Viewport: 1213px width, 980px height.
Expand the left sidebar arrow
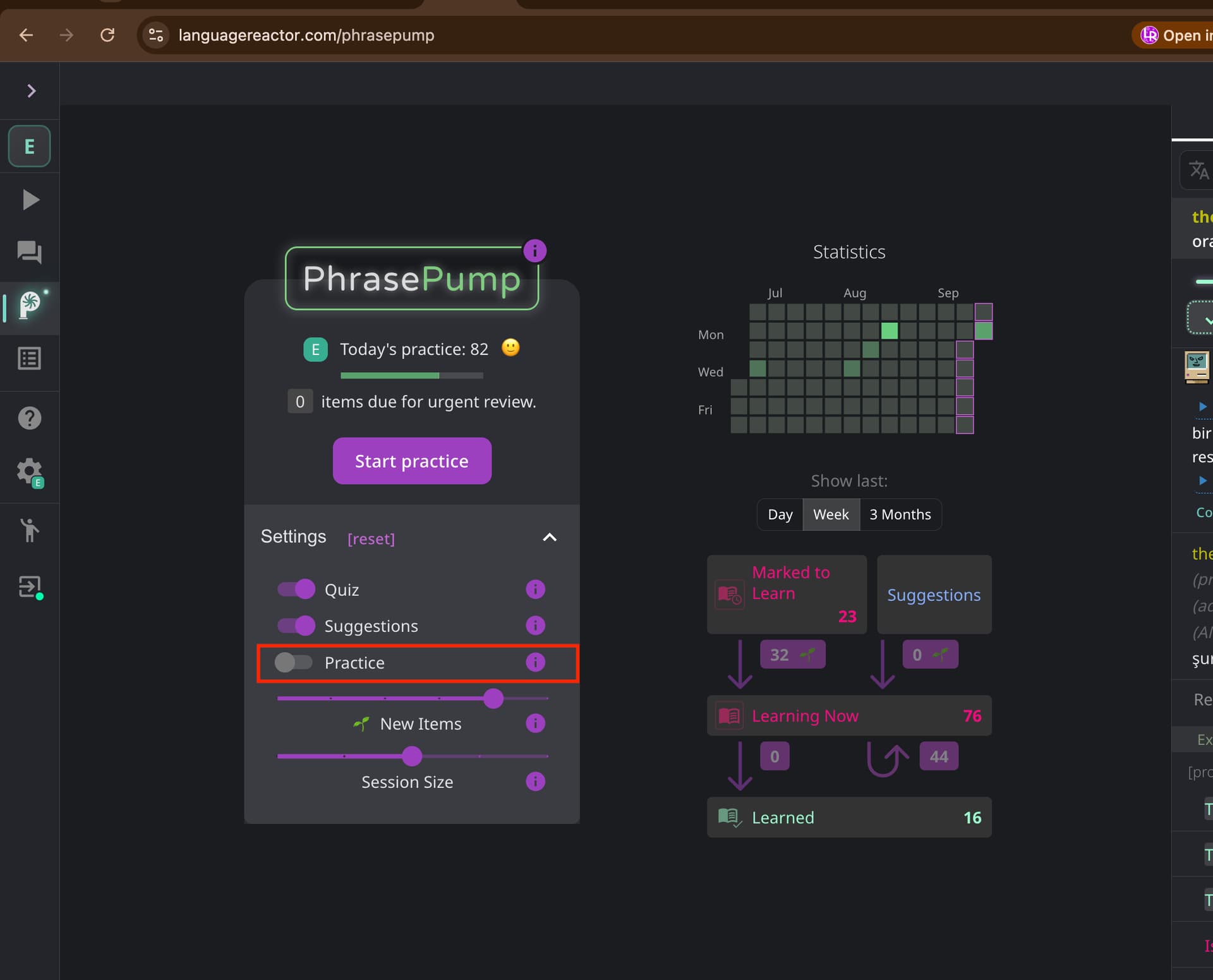click(31, 91)
